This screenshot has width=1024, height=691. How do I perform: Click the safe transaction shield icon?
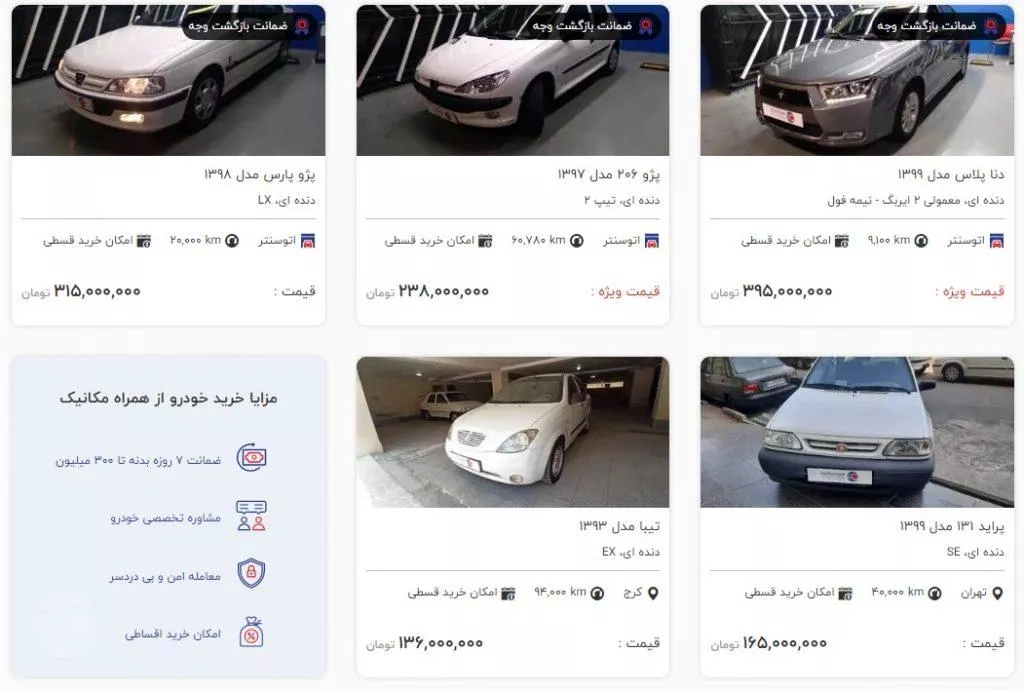point(251,573)
